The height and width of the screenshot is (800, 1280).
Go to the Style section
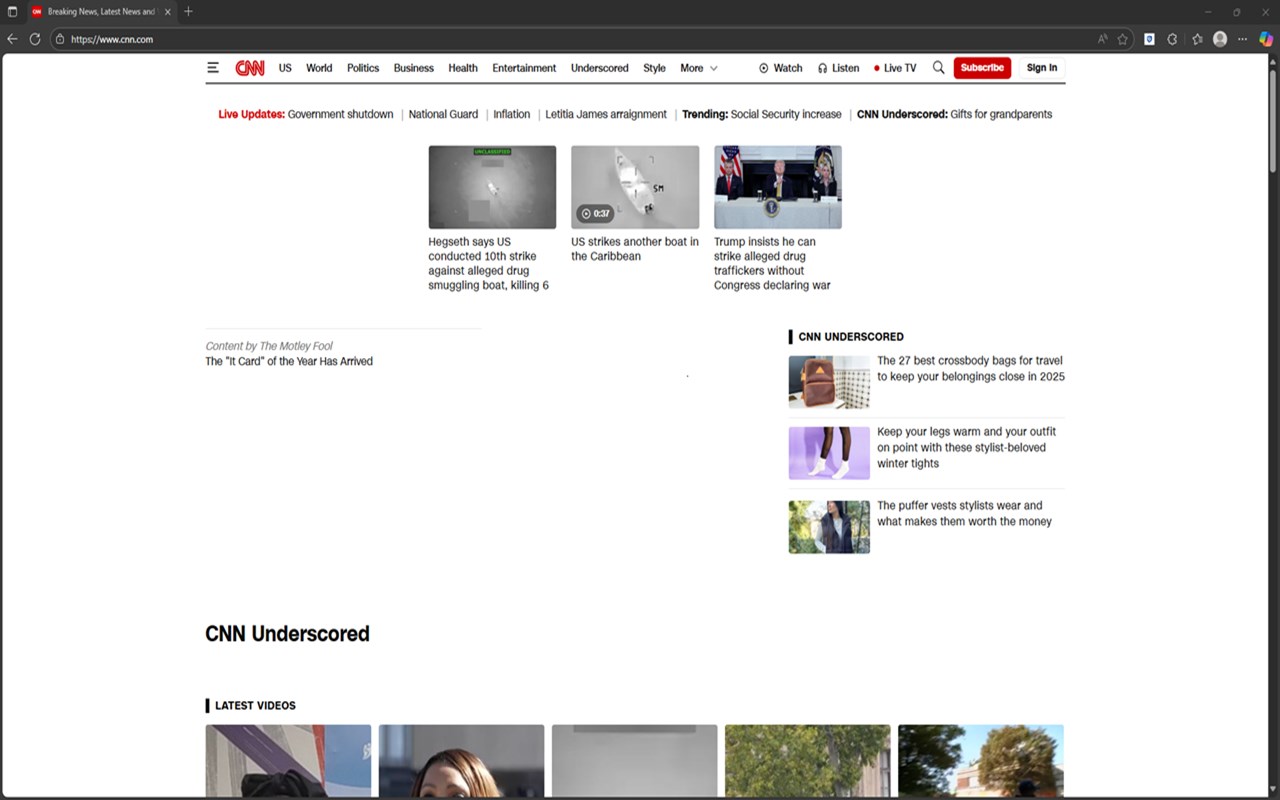[x=655, y=68]
